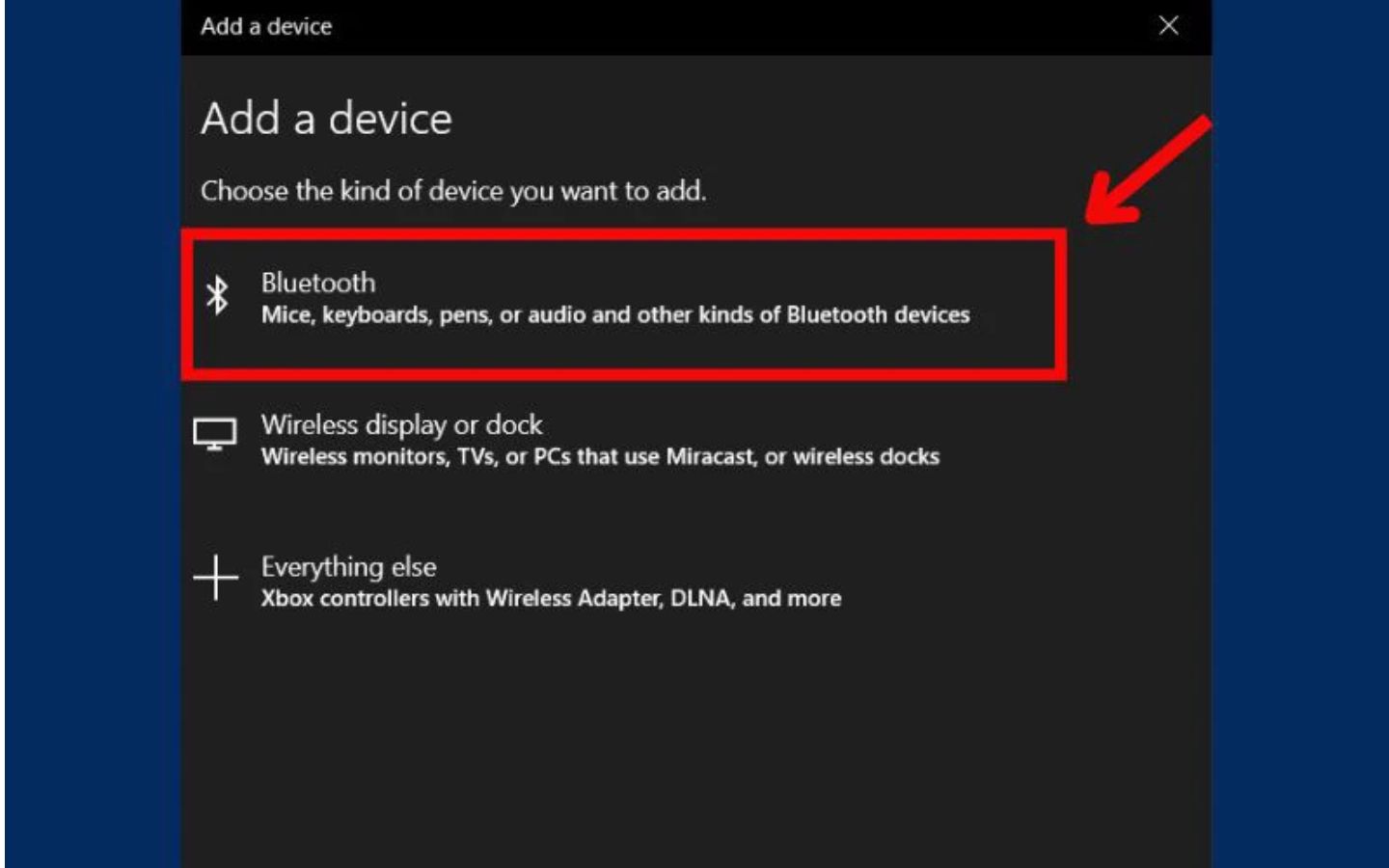Click the small "Add a device" title bar text
The height and width of the screenshot is (868, 1389).
coord(266,27)
